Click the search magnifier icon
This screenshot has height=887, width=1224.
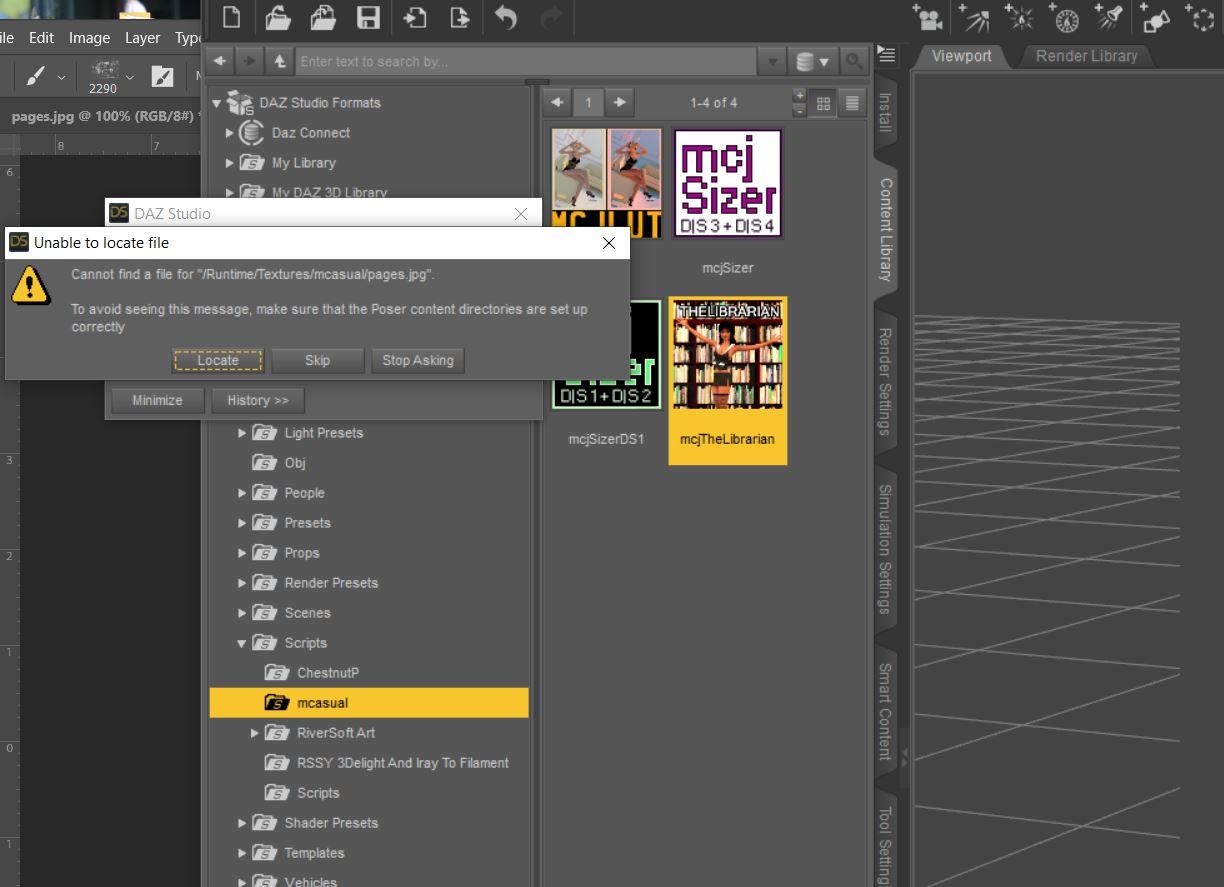click(x=853, y=61)
